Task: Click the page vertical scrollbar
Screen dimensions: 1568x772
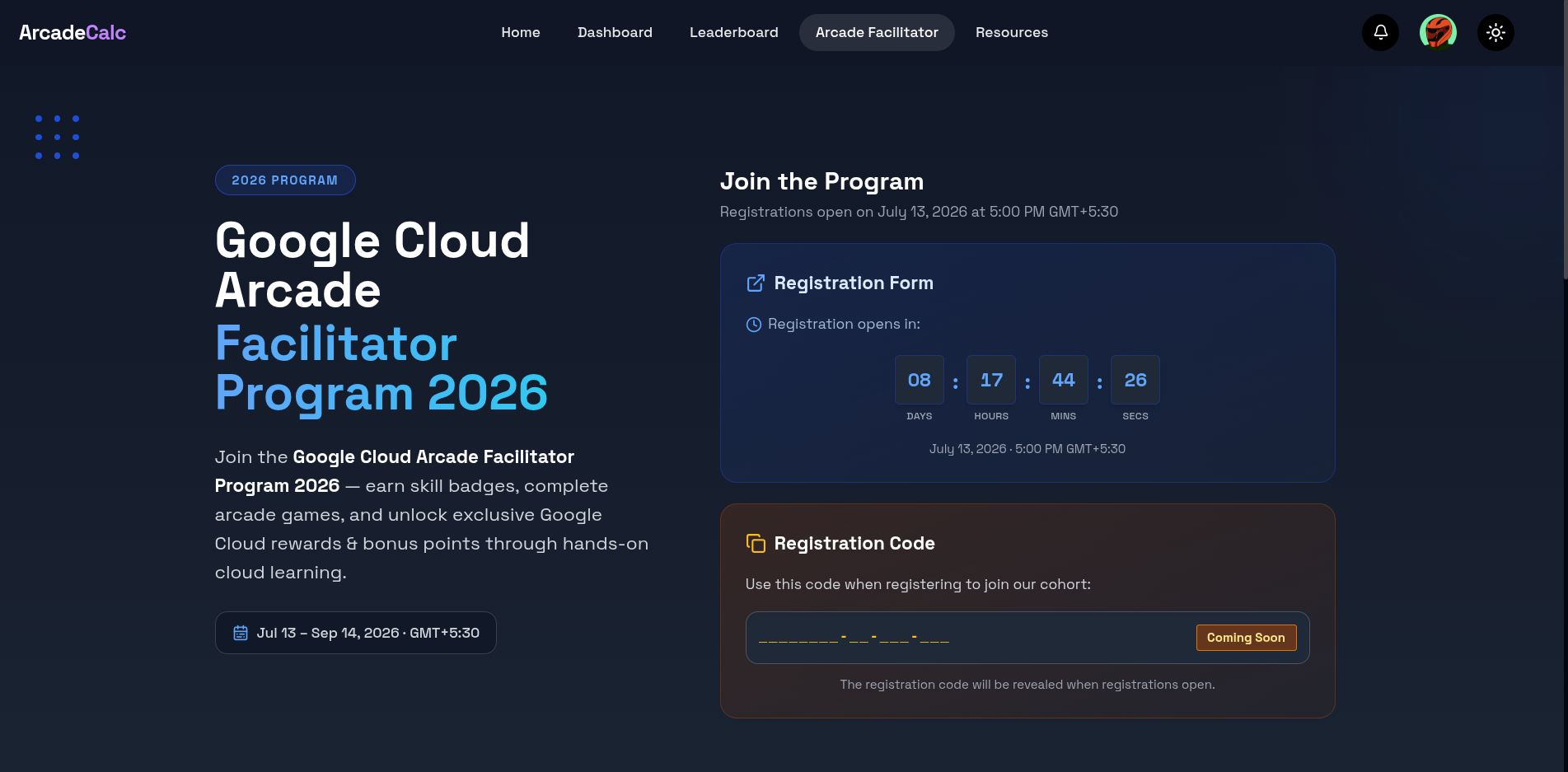Action: [x=1565, y=140]
